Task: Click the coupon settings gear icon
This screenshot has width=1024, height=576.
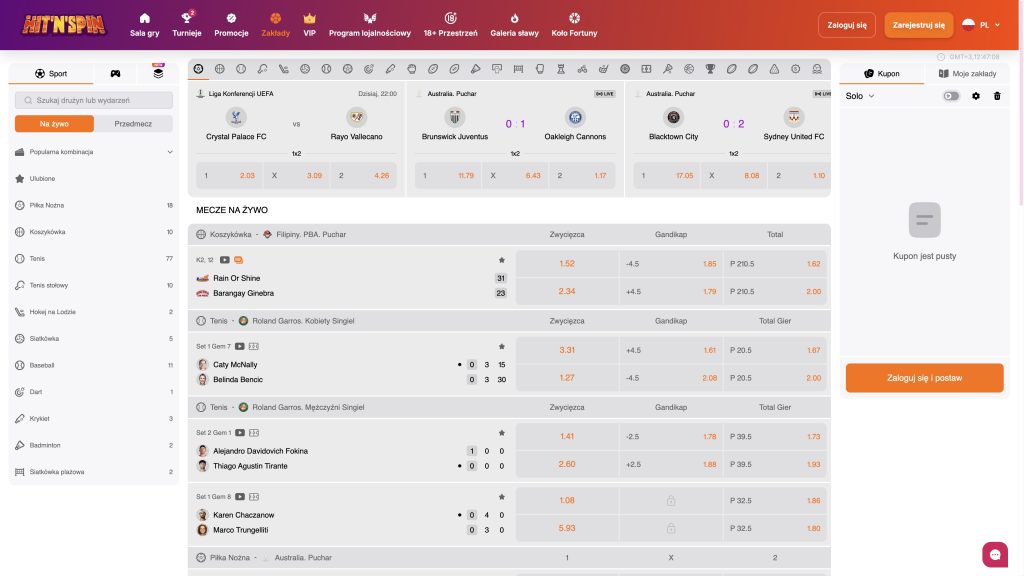Action: click(976, 96)
